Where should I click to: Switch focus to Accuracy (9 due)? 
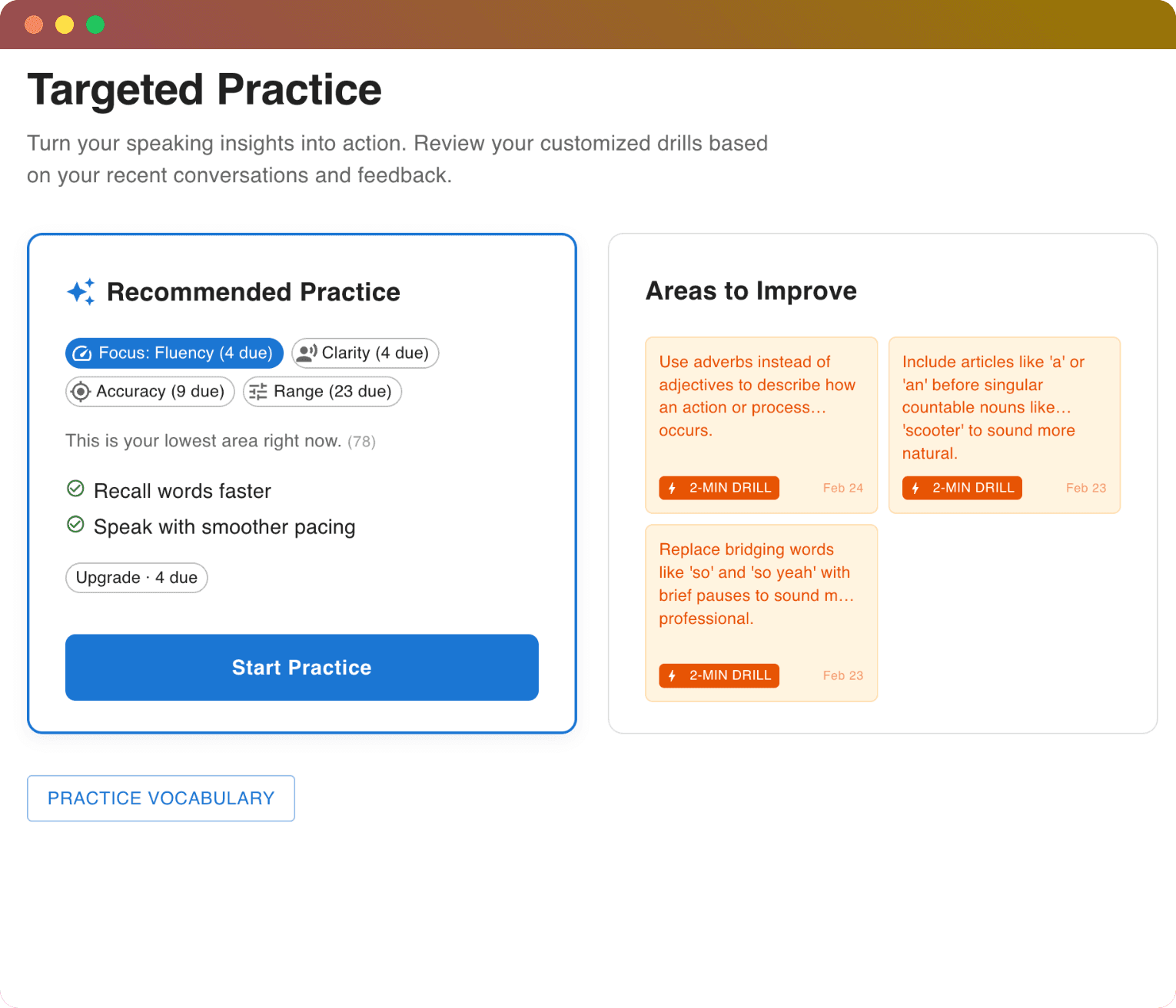(x=150, y=392)
